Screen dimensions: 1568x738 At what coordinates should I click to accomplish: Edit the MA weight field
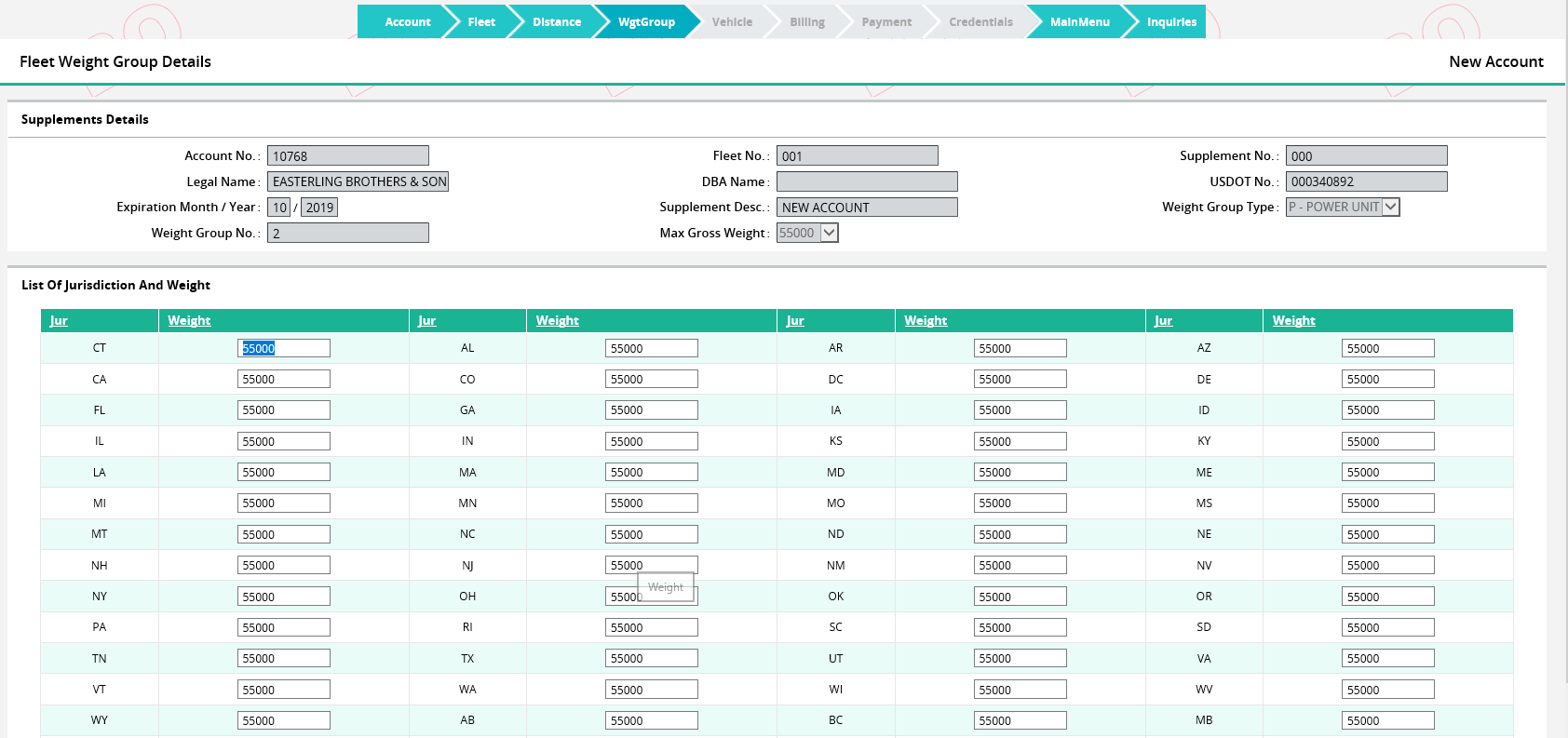652,472
